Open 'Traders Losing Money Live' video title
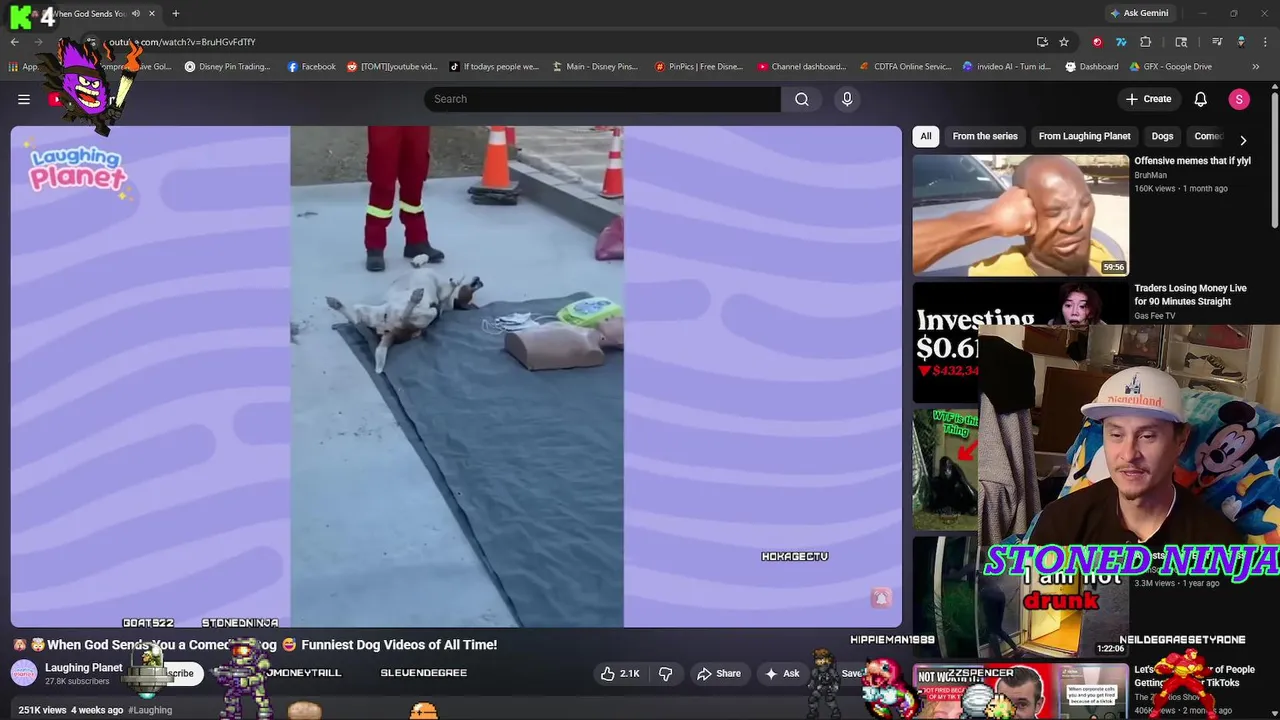This screenshot has height=720, width=1280. coord(1190,295)
